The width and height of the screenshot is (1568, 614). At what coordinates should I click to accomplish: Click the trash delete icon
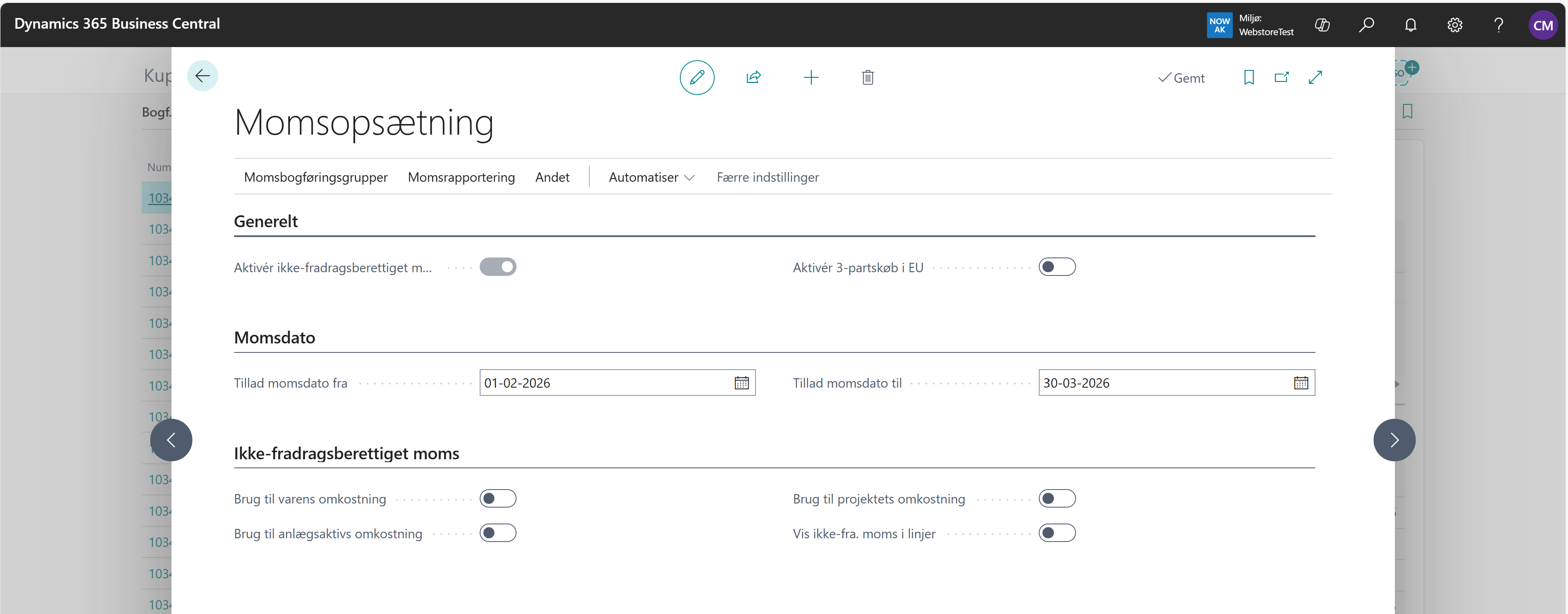tap(867, 77)
